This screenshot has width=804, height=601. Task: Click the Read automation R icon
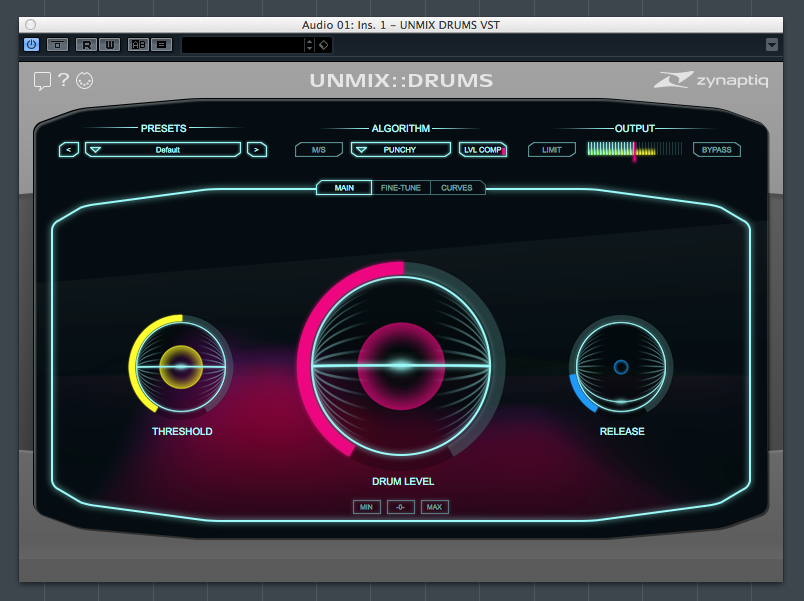(x=87, y=45)
